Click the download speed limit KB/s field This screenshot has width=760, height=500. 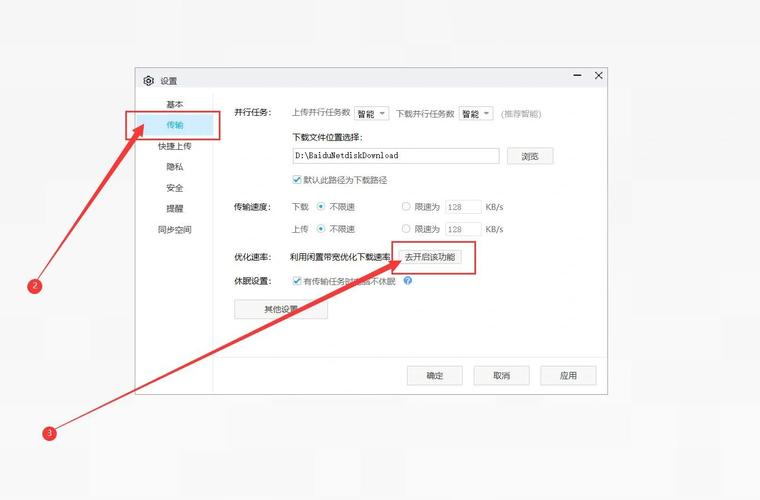pyautogui.click(x=463, y=207)
